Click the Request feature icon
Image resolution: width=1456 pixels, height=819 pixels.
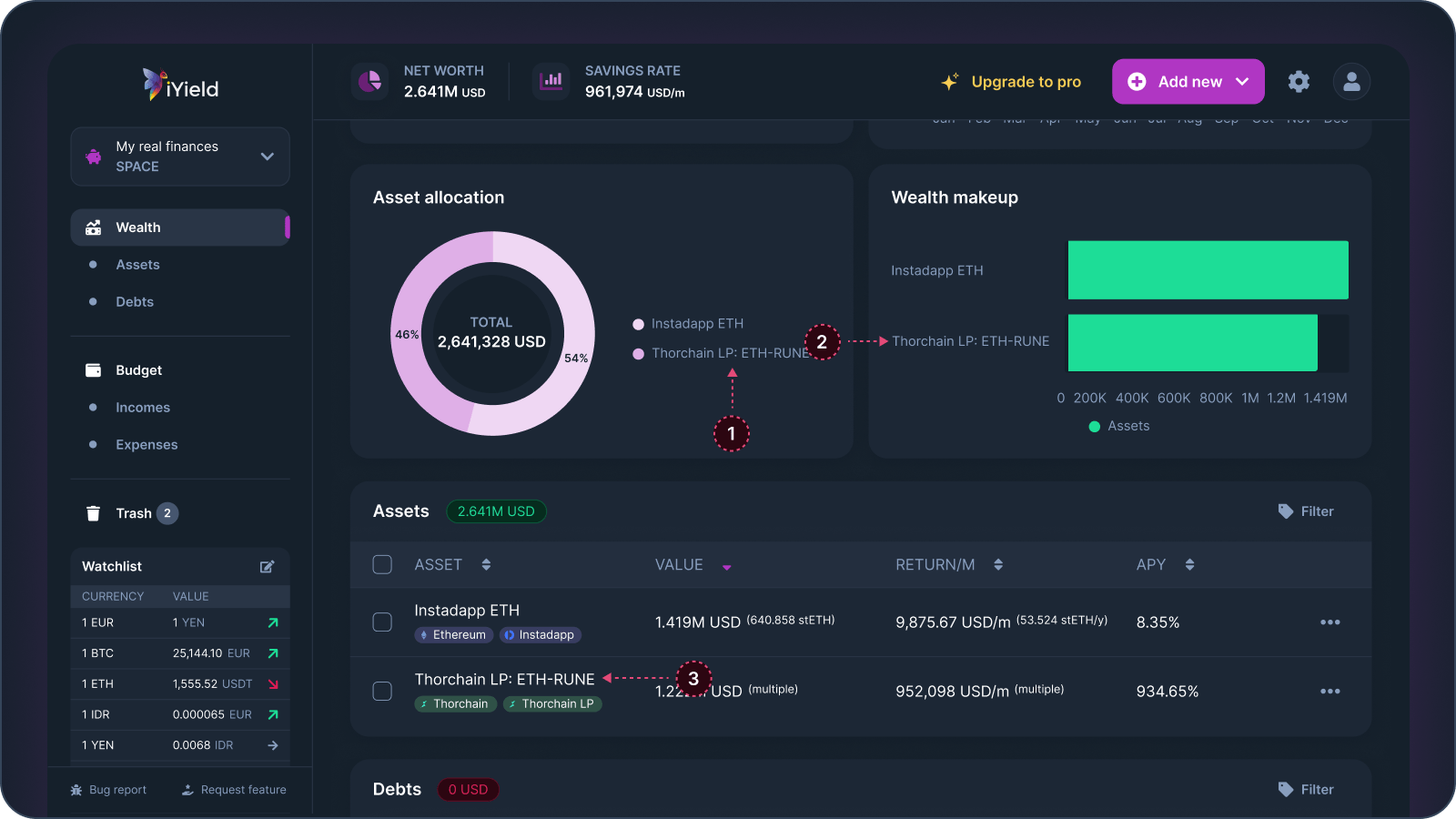click(188, 789)
